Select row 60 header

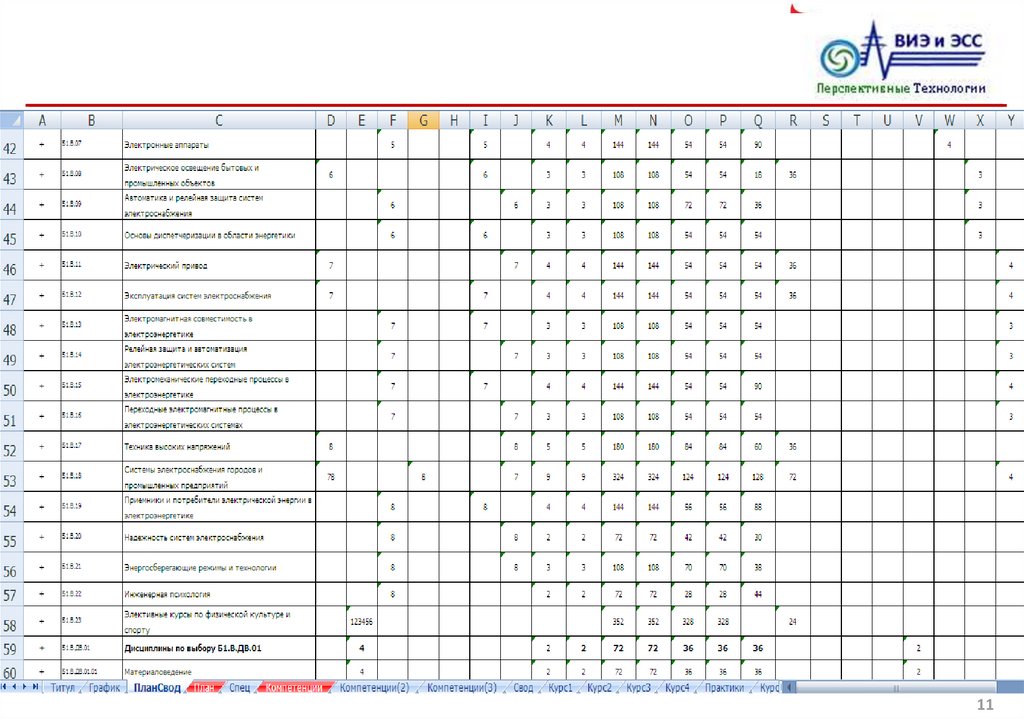(x=11, y=671)
